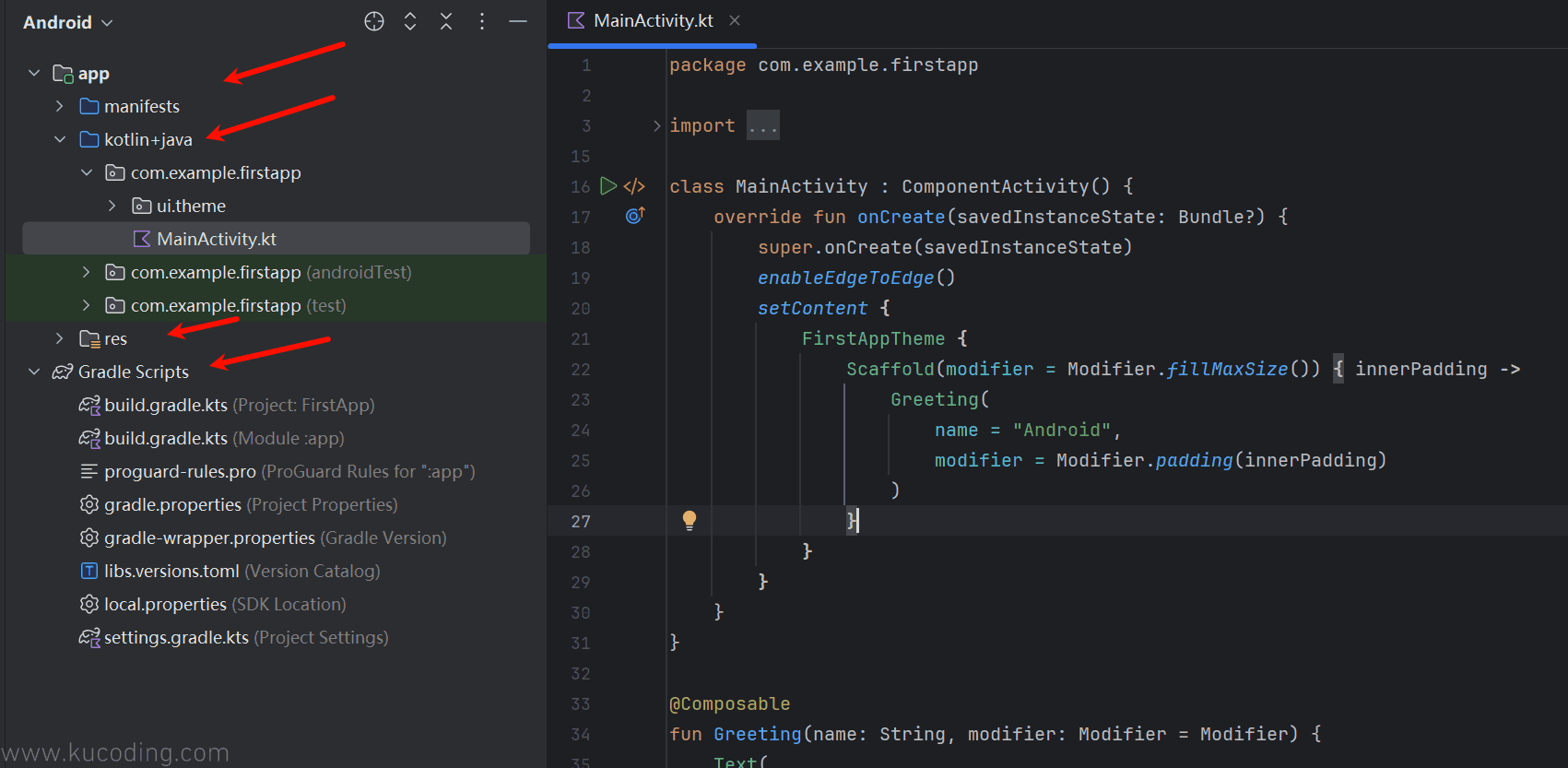Click FirstAppTheme on line 21
This screenshot has width=1568, height=768.
coord(873,338)
